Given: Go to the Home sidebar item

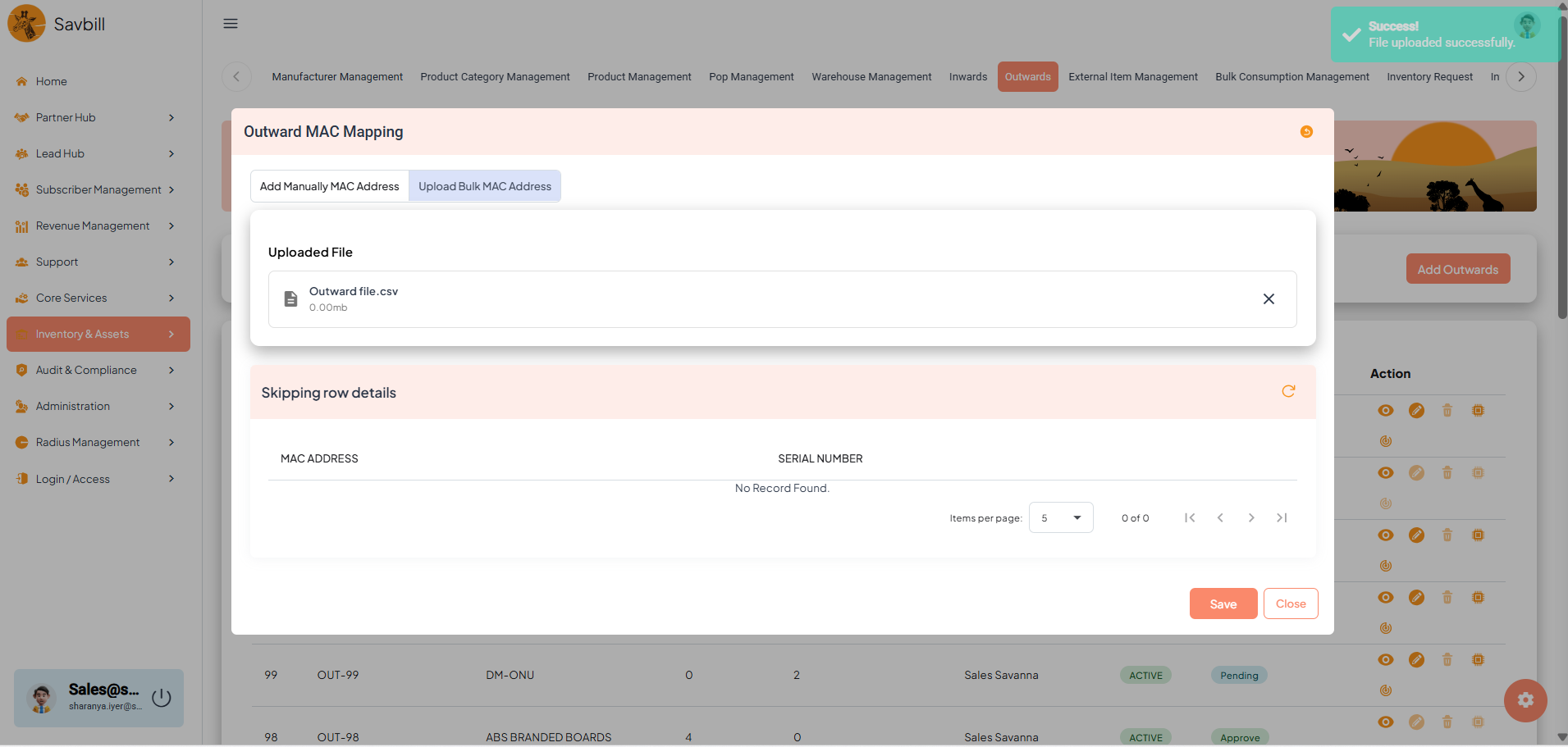Looking at the screenshot, I should tap(51, 81).
